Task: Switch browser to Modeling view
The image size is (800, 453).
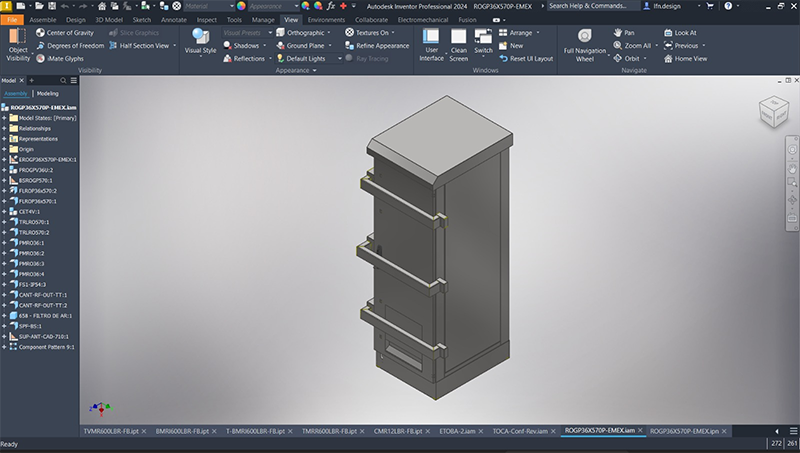Action: 47,94
